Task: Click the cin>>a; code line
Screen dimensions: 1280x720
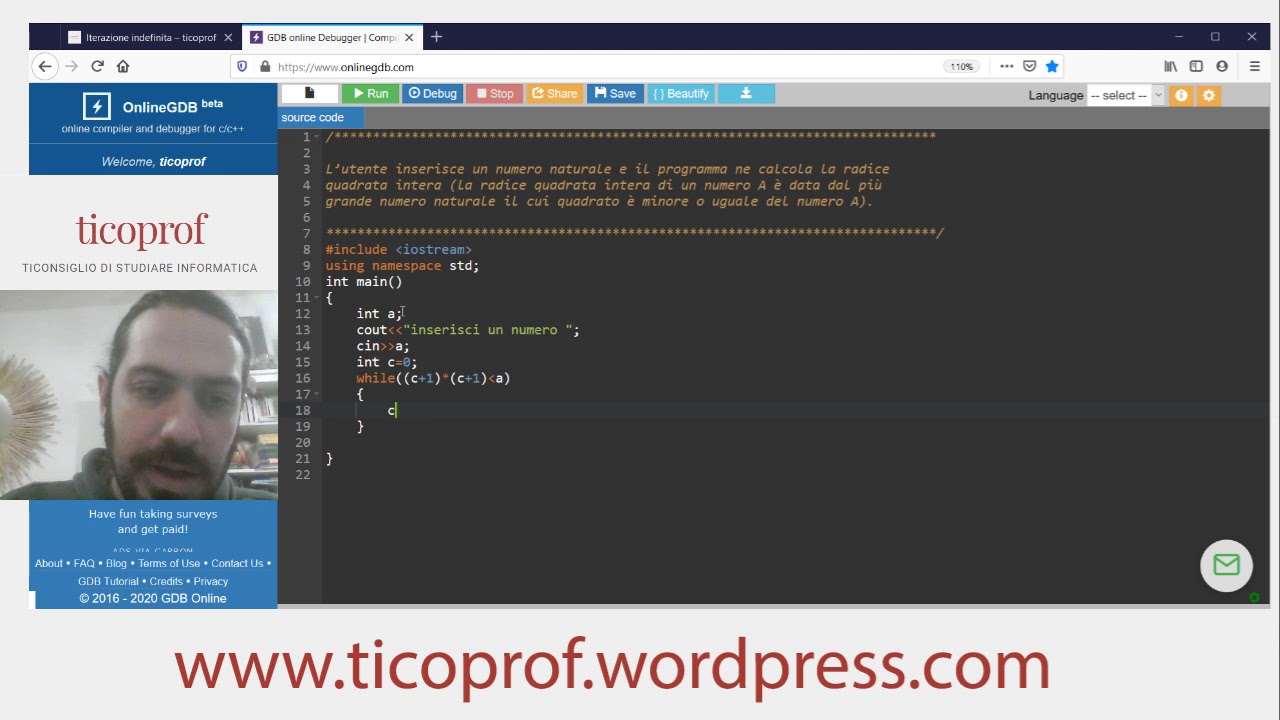Action: (383, 346)
